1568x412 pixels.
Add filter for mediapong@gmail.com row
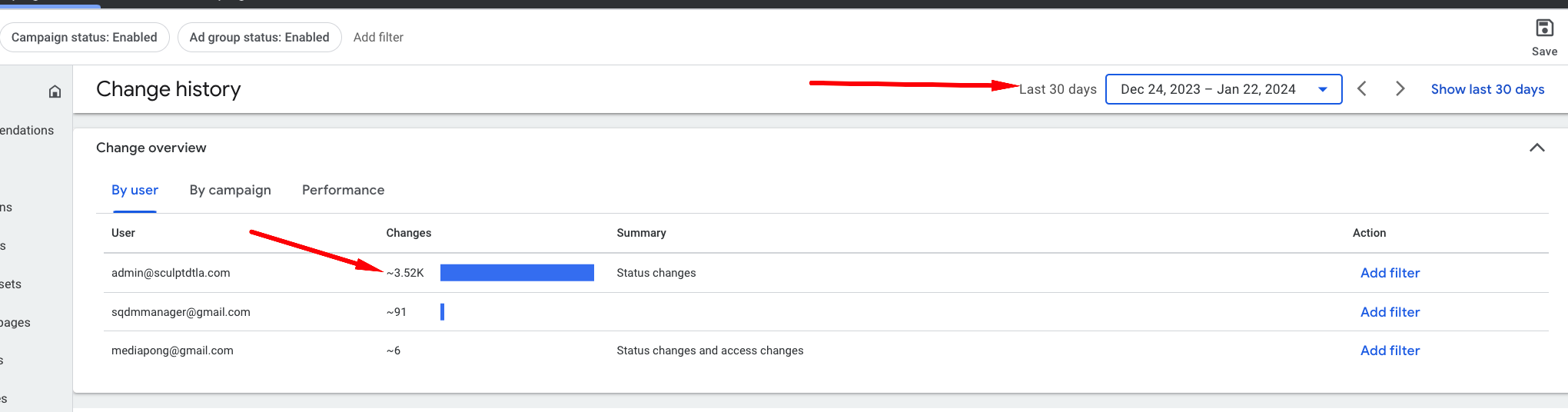1390,351
